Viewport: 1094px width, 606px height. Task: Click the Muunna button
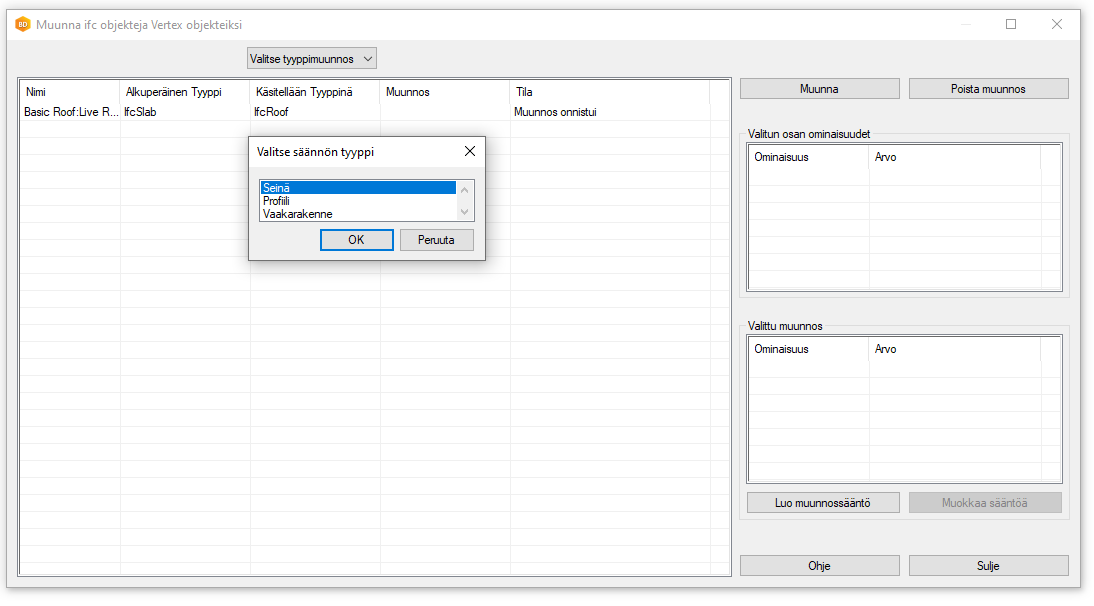819,89
